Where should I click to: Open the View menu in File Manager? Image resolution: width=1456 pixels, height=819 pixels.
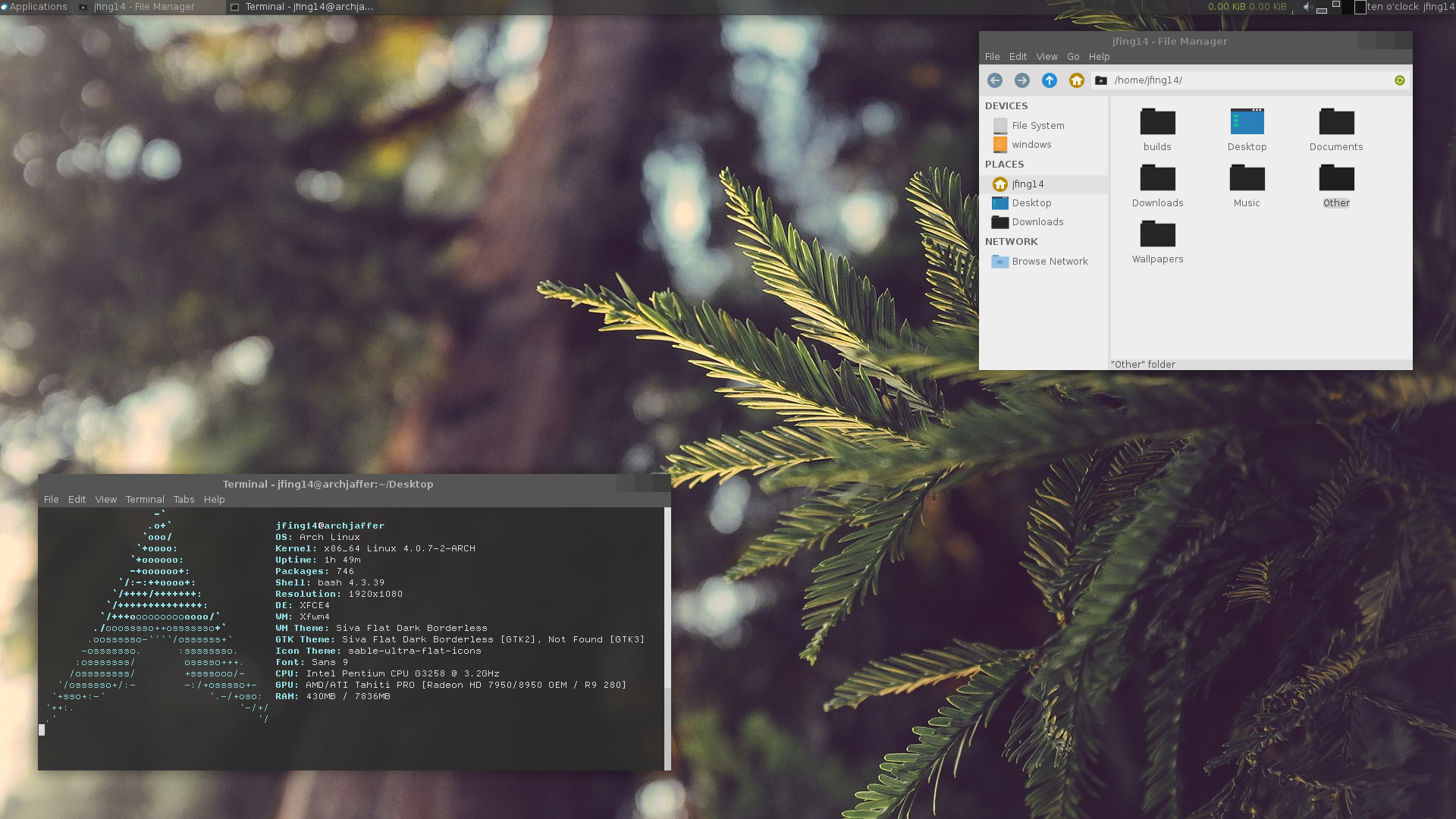tap(1046, 57)
